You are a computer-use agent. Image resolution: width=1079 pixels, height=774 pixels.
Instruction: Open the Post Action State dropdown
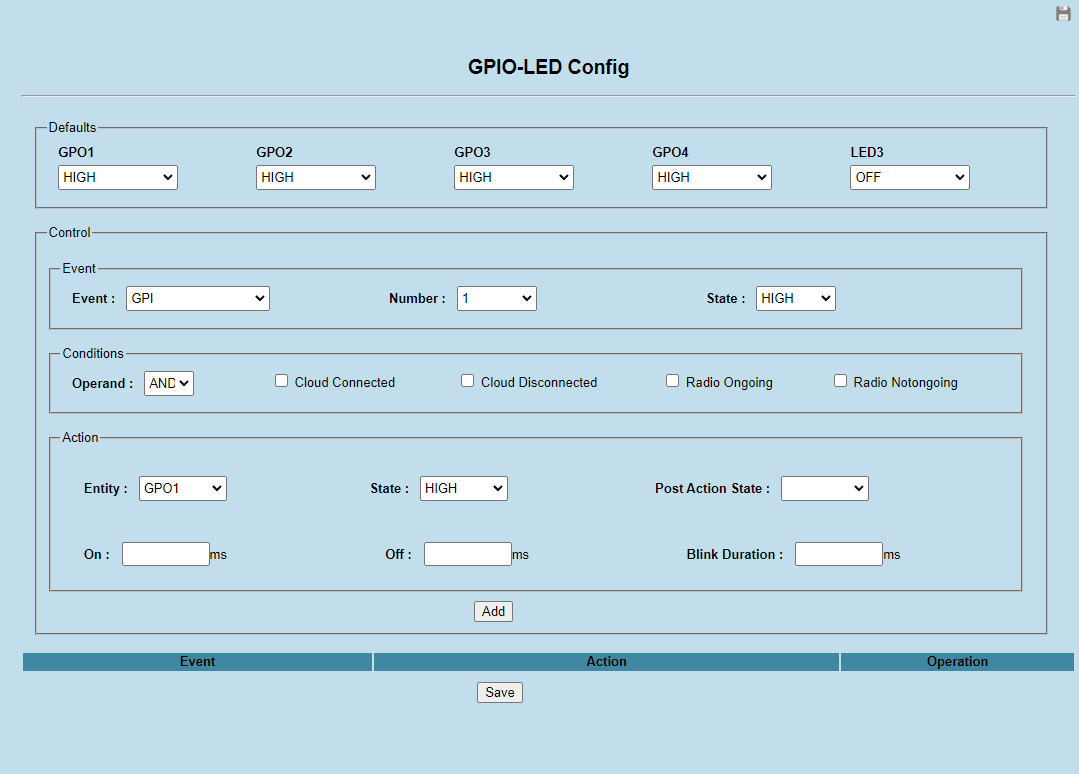(824, 488)
